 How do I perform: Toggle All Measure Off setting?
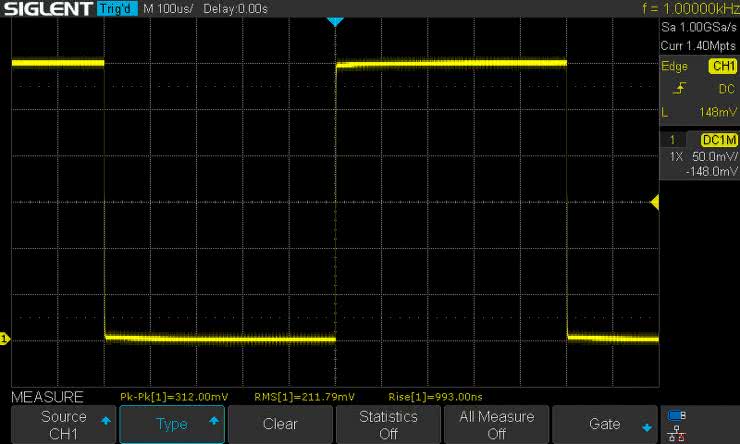point(496,424)
